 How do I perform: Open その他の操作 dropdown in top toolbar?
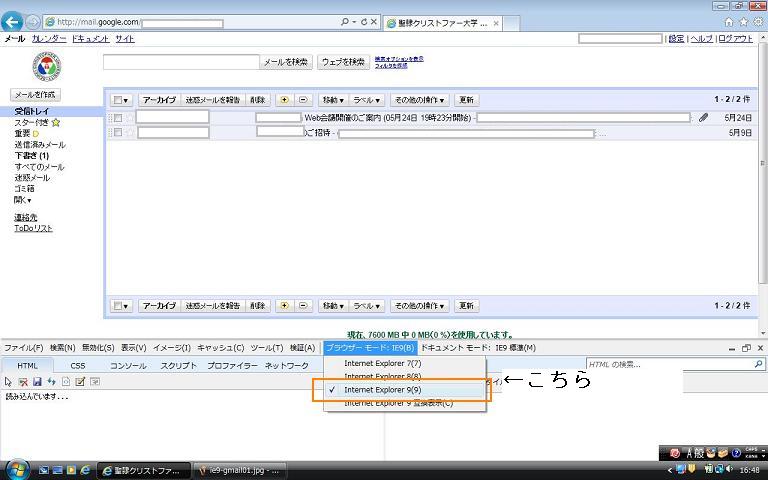tap(419, 100)
